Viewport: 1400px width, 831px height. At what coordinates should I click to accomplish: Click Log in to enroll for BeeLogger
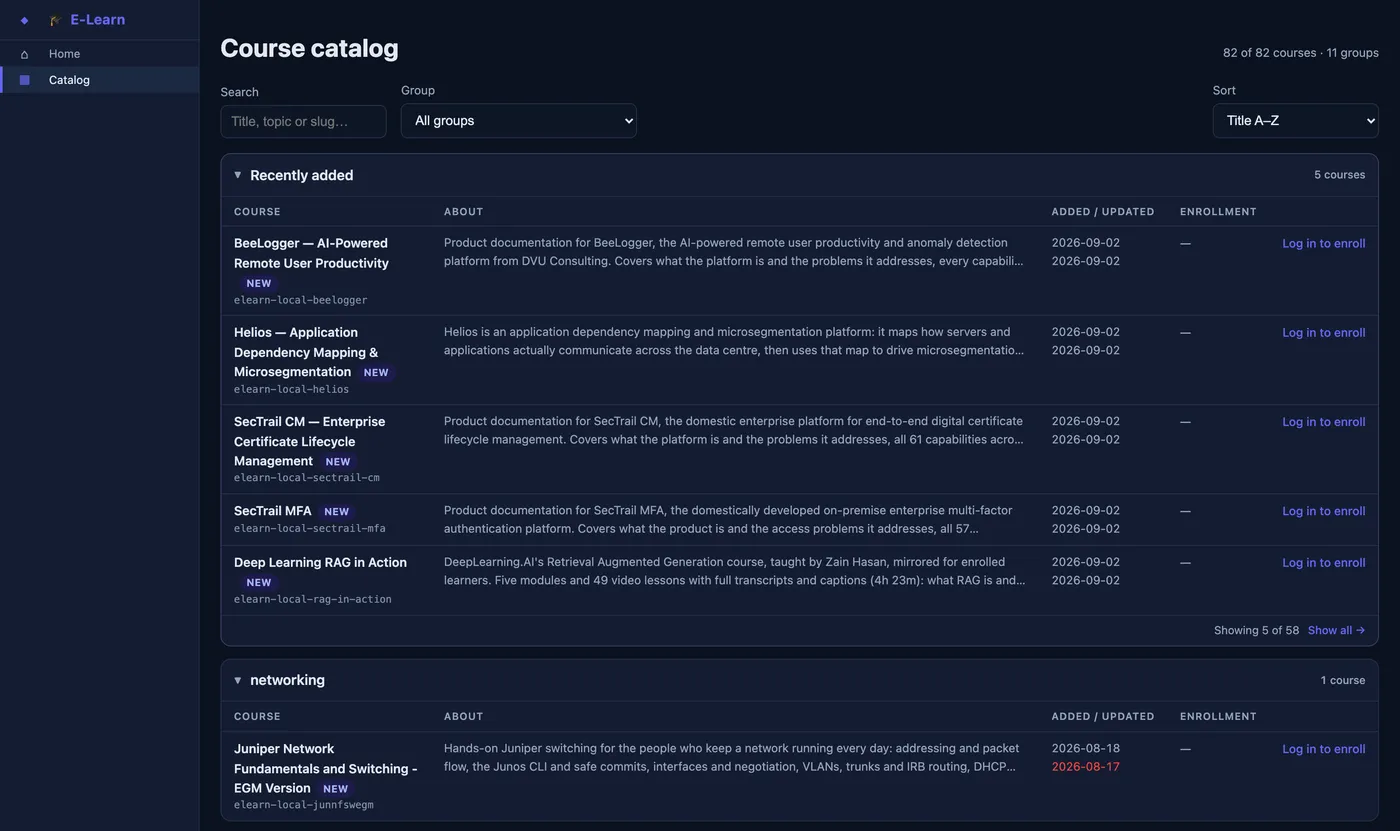[1323, 243]
